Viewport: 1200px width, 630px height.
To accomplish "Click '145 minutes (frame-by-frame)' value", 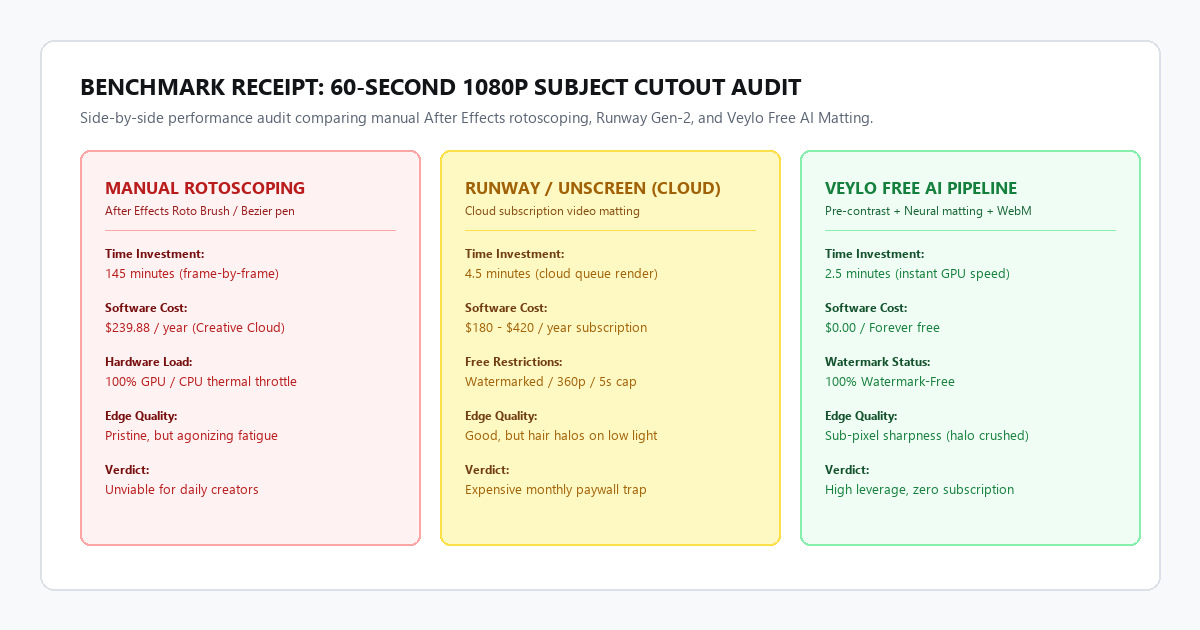I will pos(192,273).
